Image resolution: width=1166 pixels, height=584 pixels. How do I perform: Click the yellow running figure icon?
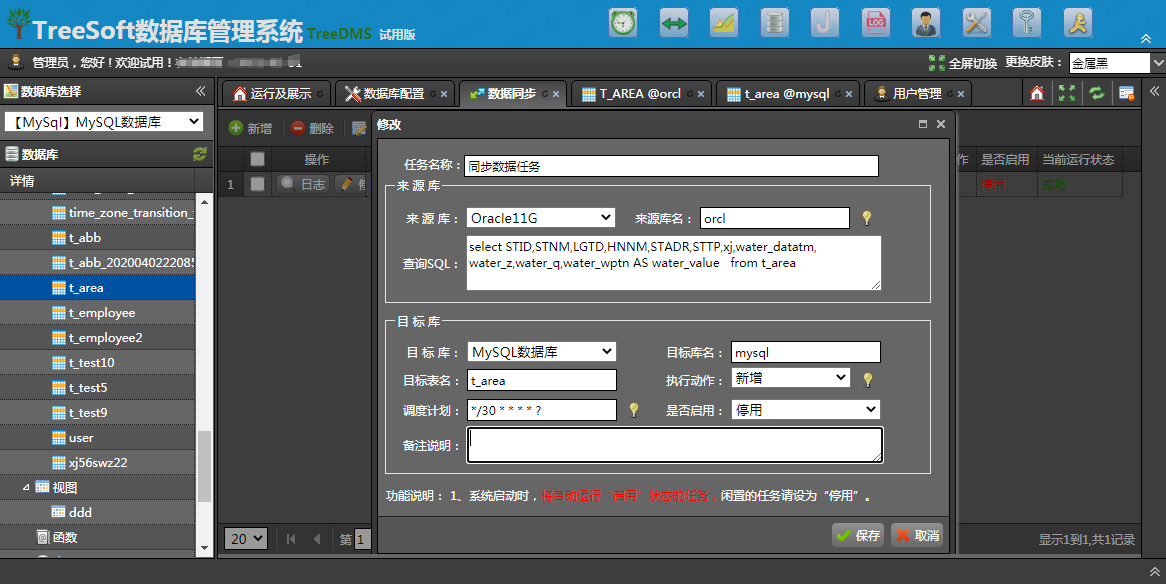point(1078,23)
